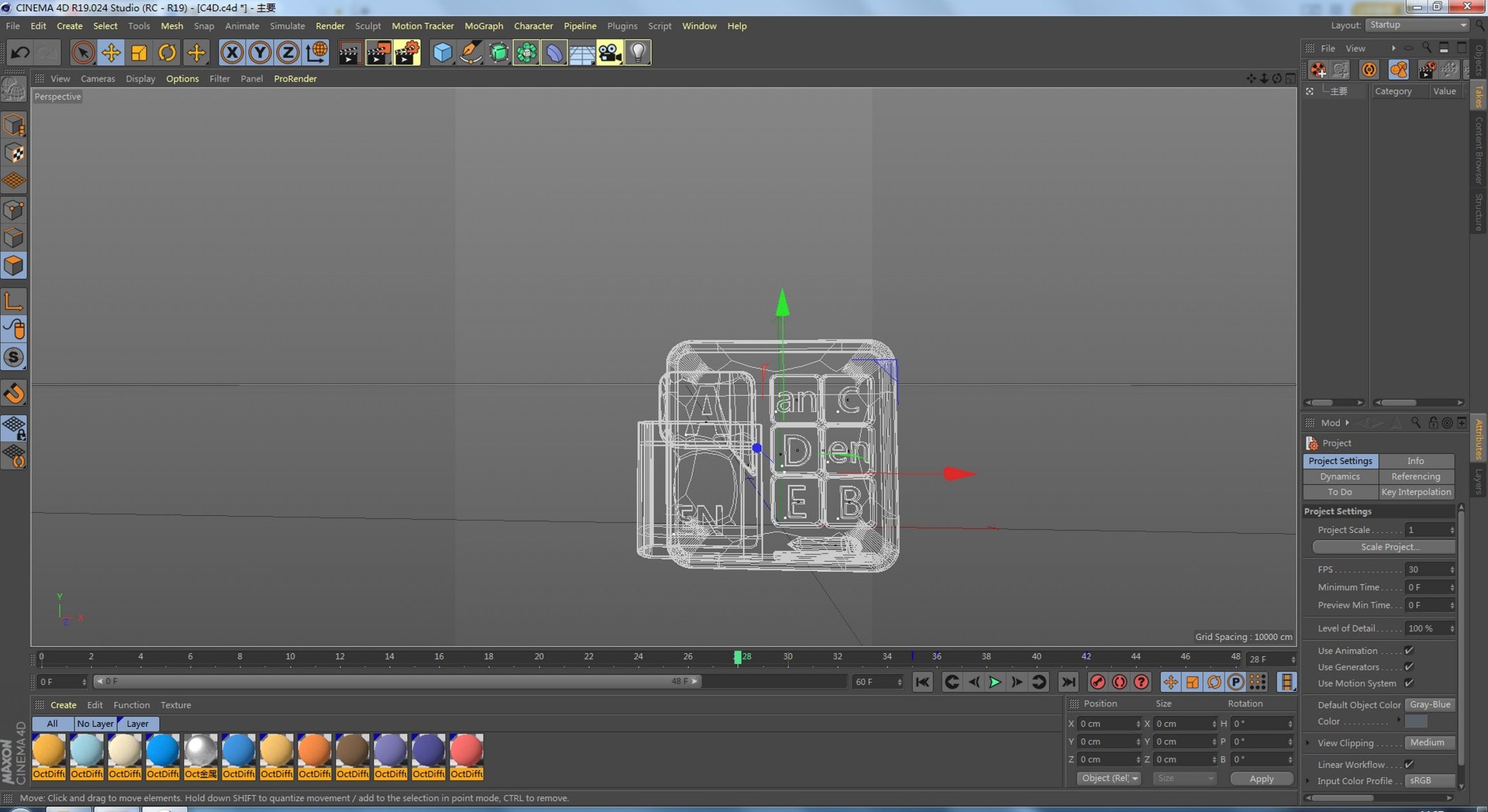The image size is (1488, 812).
Task: Activate the Rotate tool in top toolbar
Action: [x=167, y=53]
